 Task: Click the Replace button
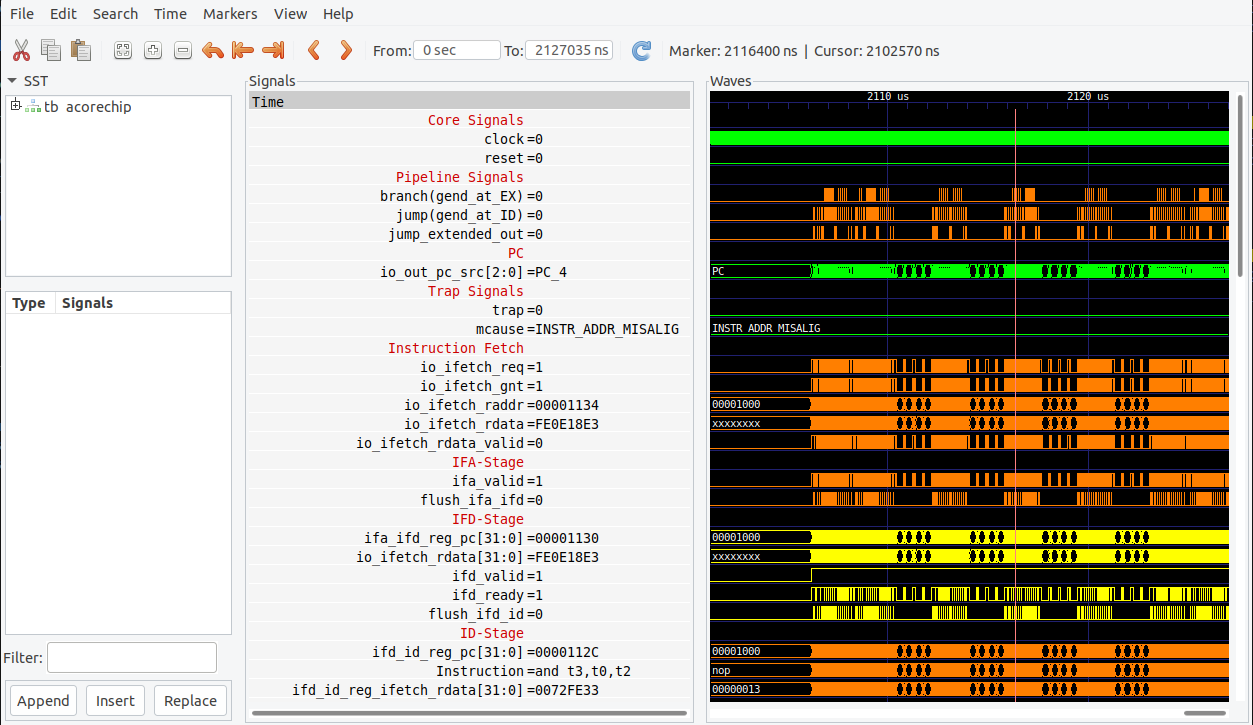pyautogui.click(x=190, y=700)
